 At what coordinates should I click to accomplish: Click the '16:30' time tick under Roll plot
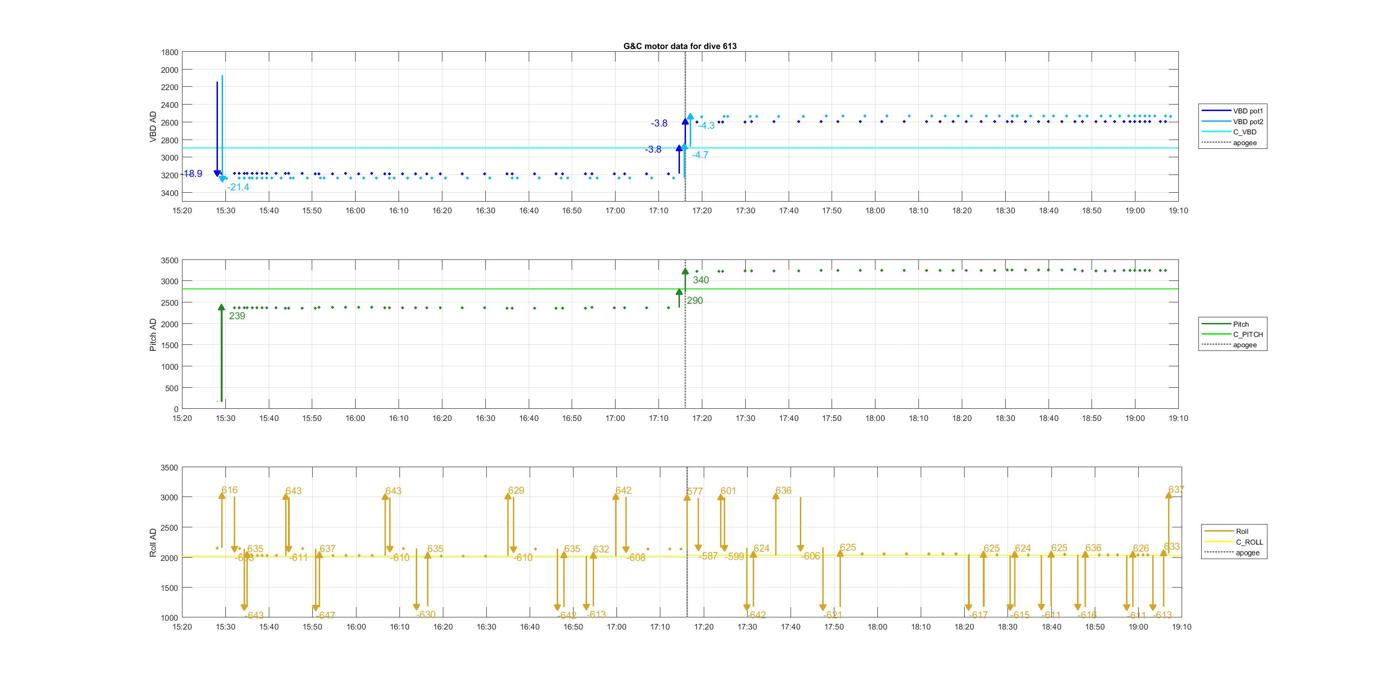coord(486,627)
